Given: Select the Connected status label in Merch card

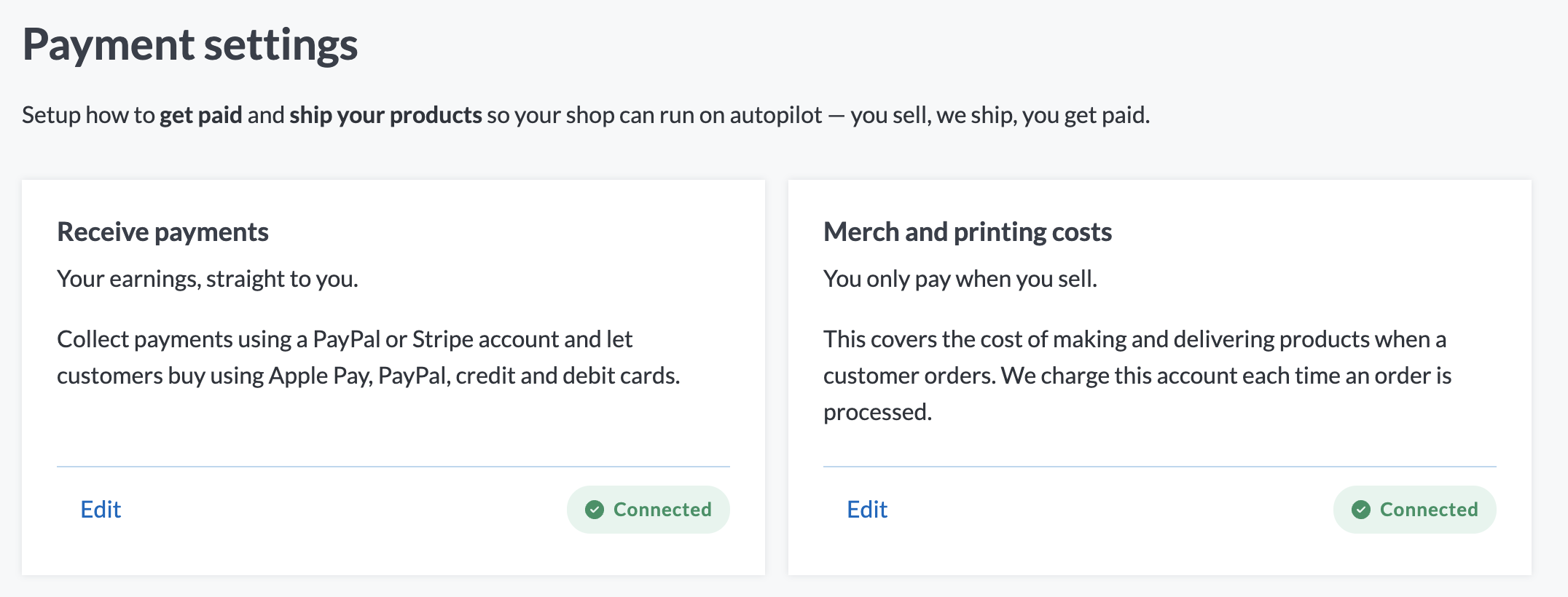Looking at the screenshot, I should 1428,510.
